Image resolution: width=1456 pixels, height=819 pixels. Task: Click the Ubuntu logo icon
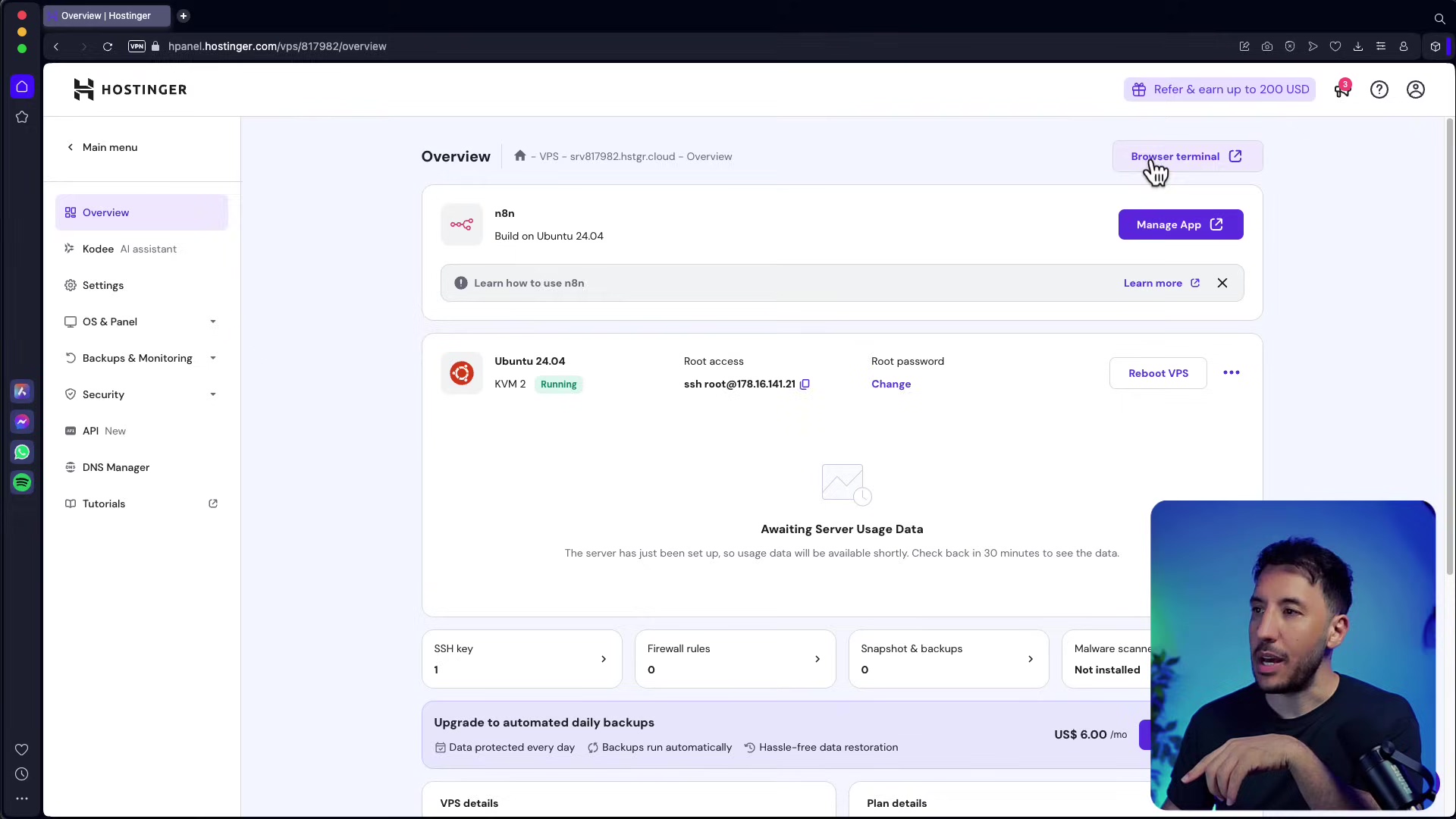click(461, 373)
